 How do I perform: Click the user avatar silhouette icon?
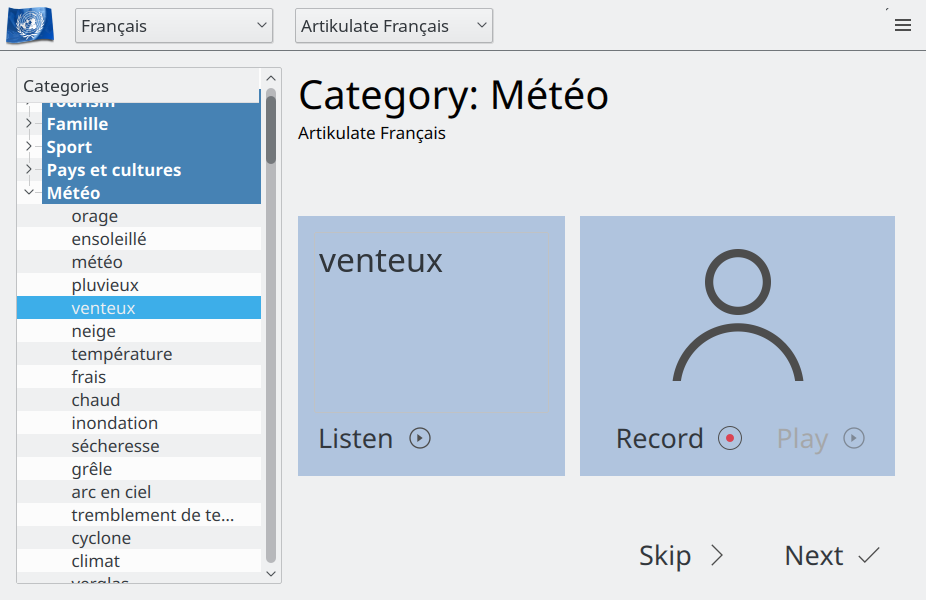click(x=738, y=315)
